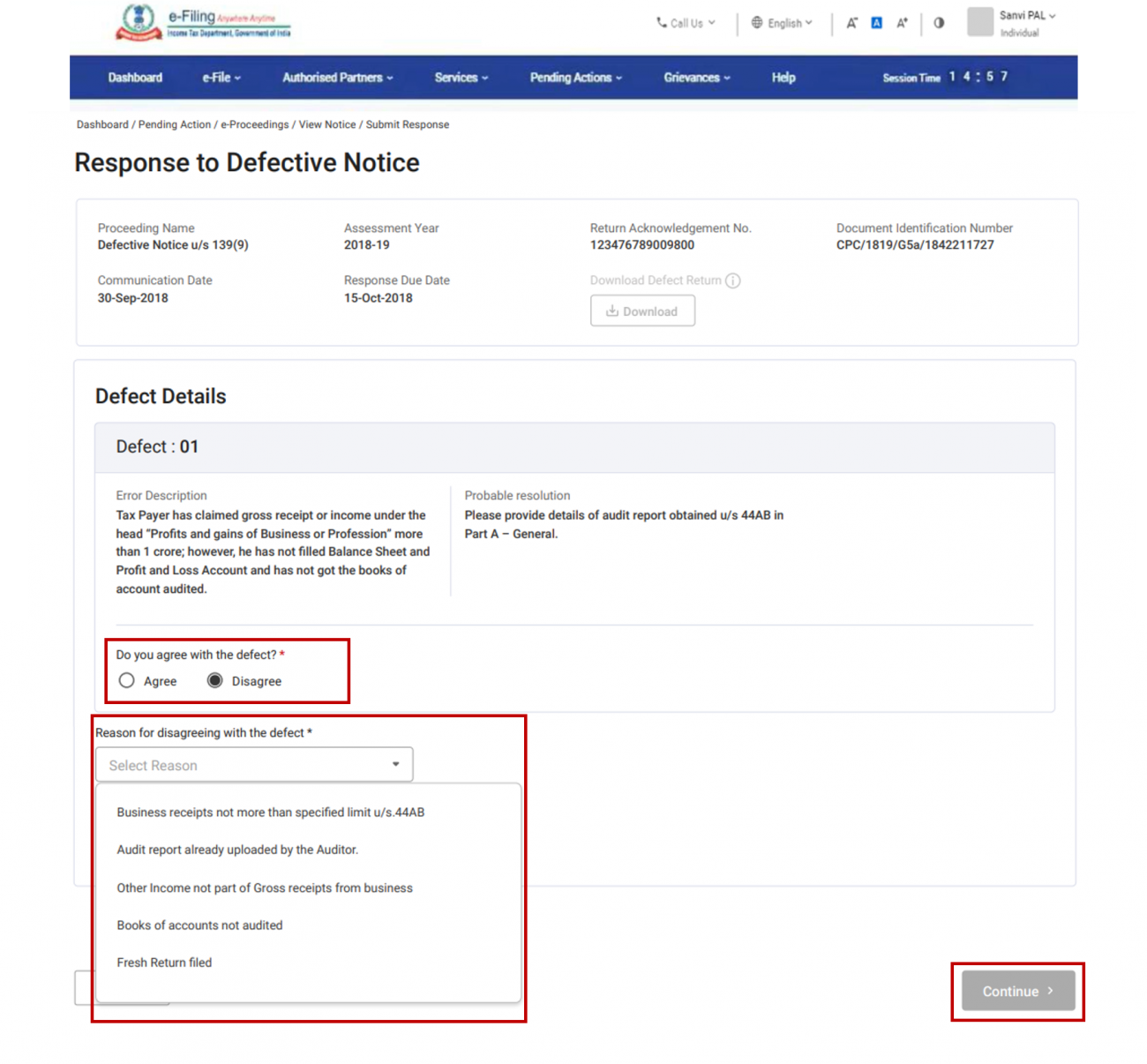Choose 'Audit report already uploaded by the Auditor'

pos(237,850)
